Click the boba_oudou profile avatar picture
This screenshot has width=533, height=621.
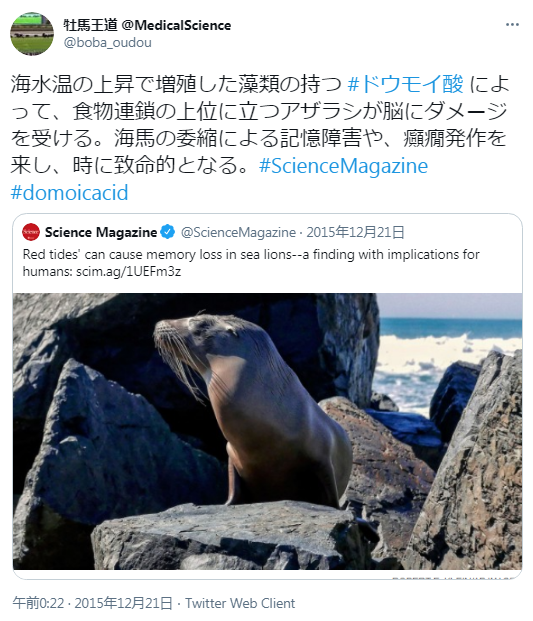coord(32,34)
